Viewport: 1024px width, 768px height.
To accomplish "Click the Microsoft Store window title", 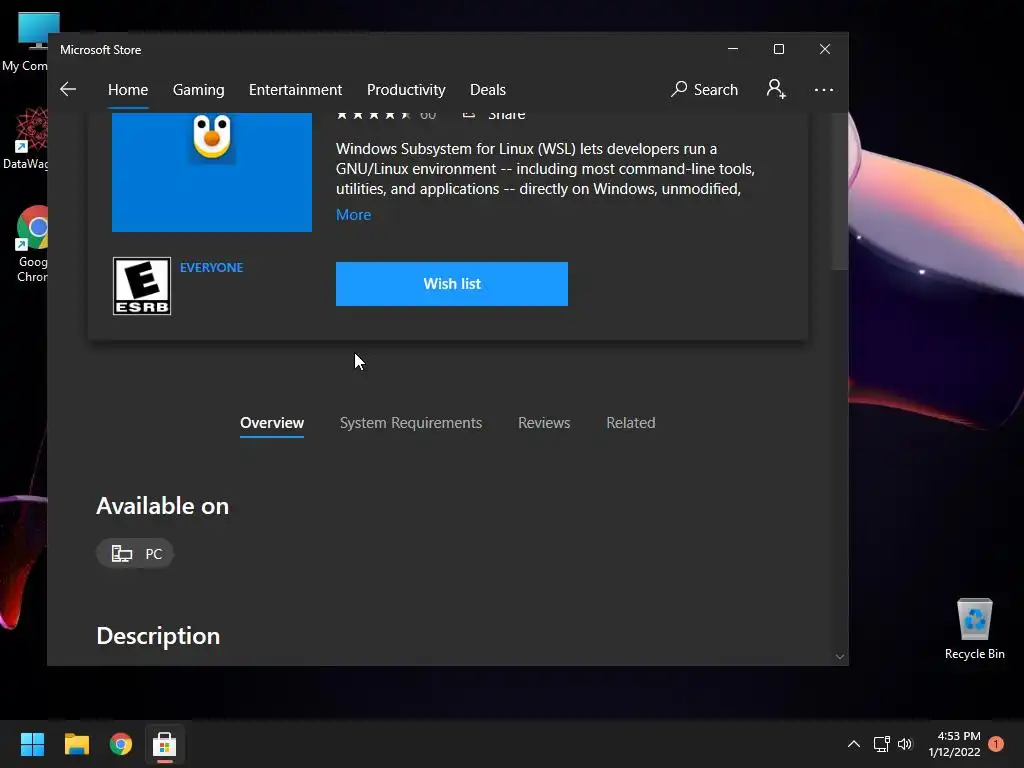I will tap(101, 50).
